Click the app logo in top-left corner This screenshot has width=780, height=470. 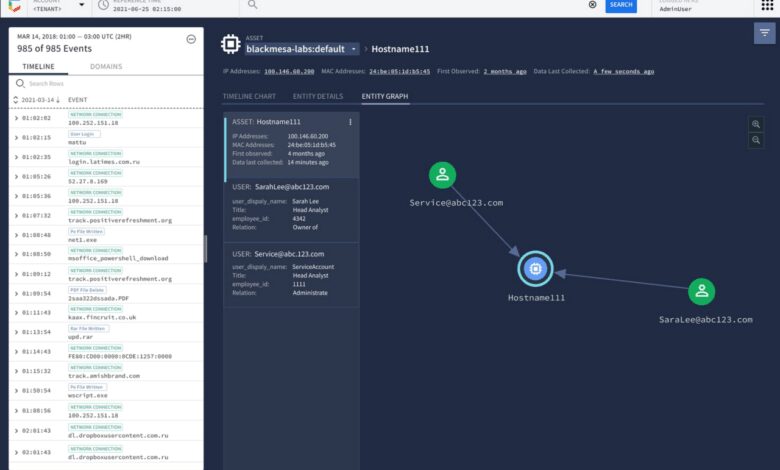pos(14,6)
